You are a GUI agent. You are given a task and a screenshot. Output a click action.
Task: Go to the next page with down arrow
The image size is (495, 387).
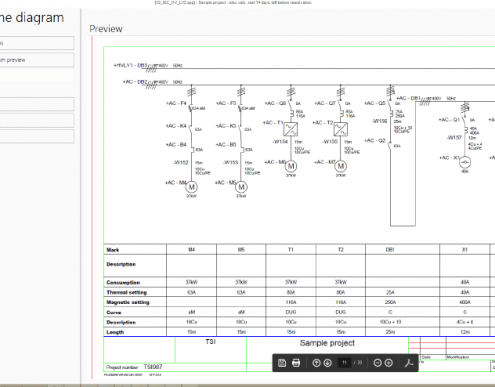pos(328,363)
